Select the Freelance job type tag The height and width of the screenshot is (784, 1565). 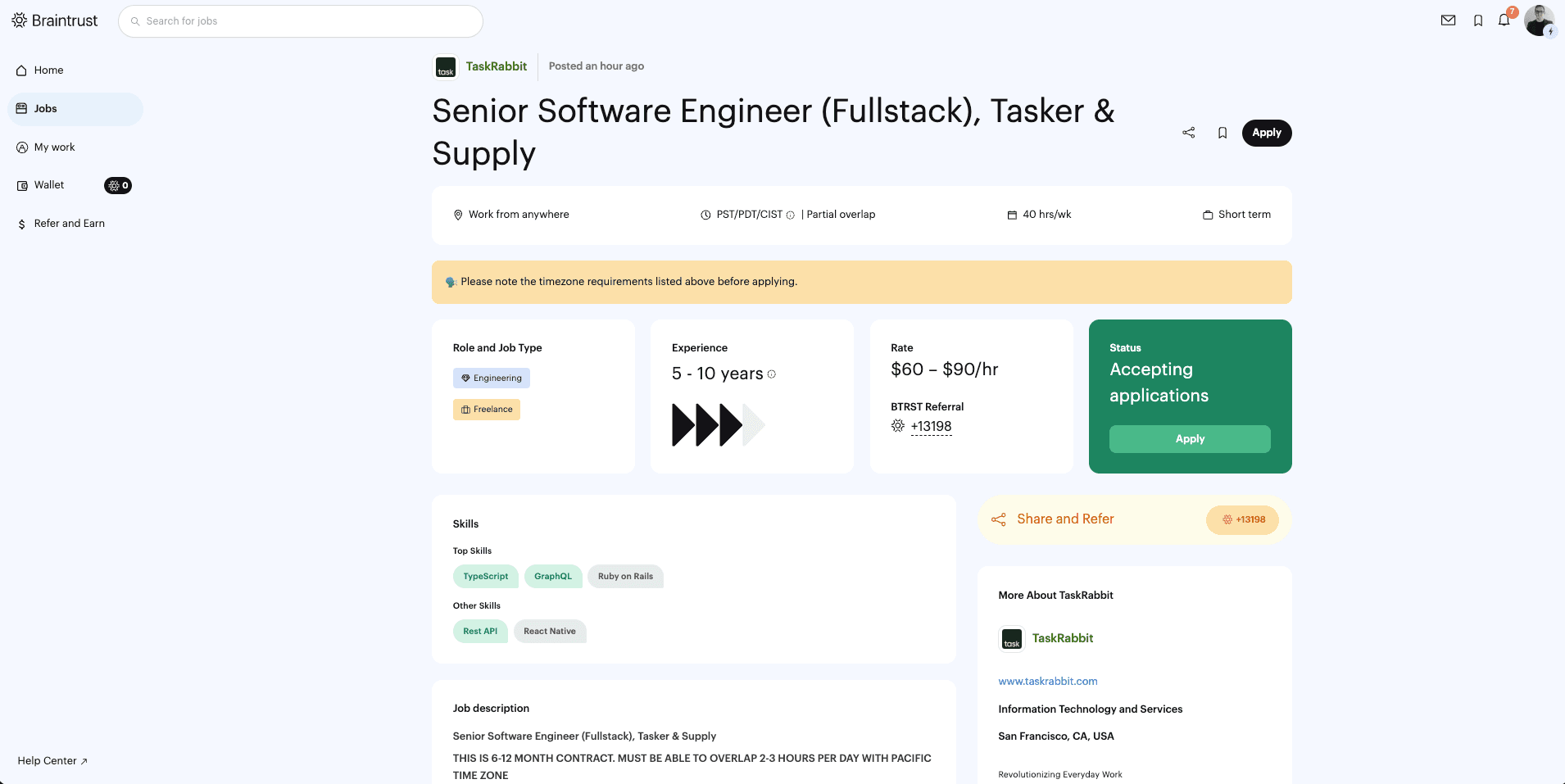[x=487, y=410]
